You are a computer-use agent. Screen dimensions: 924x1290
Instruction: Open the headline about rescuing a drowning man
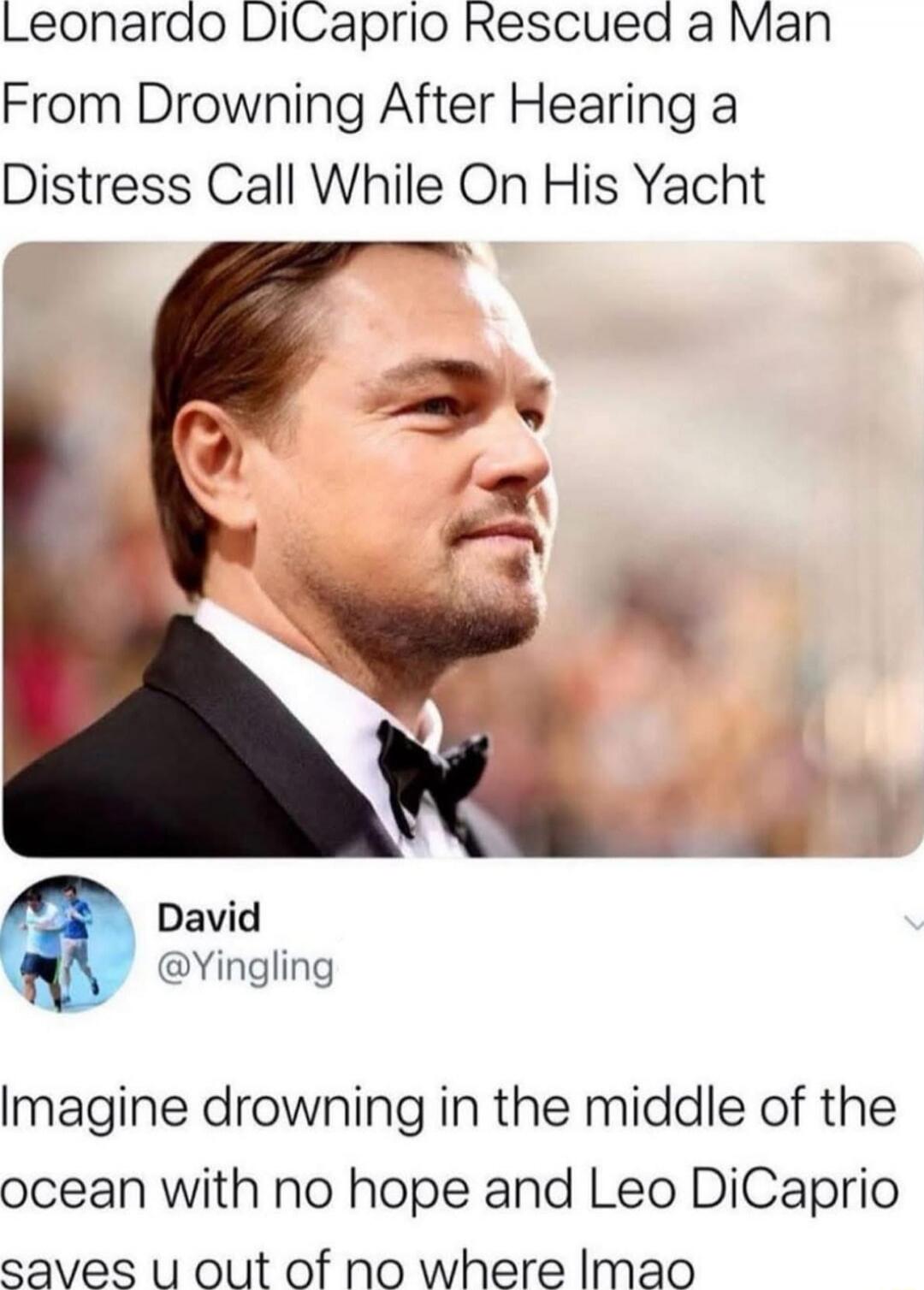click(x=416, y=105)
